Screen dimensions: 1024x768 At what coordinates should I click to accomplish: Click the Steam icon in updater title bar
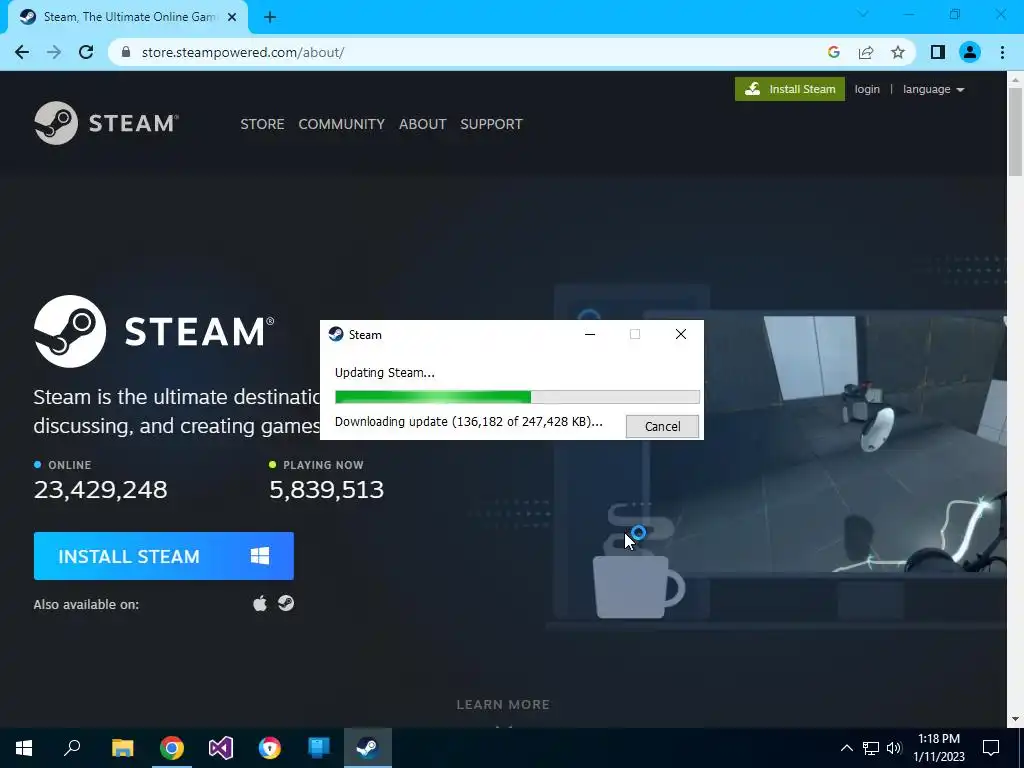pos(336,334)
